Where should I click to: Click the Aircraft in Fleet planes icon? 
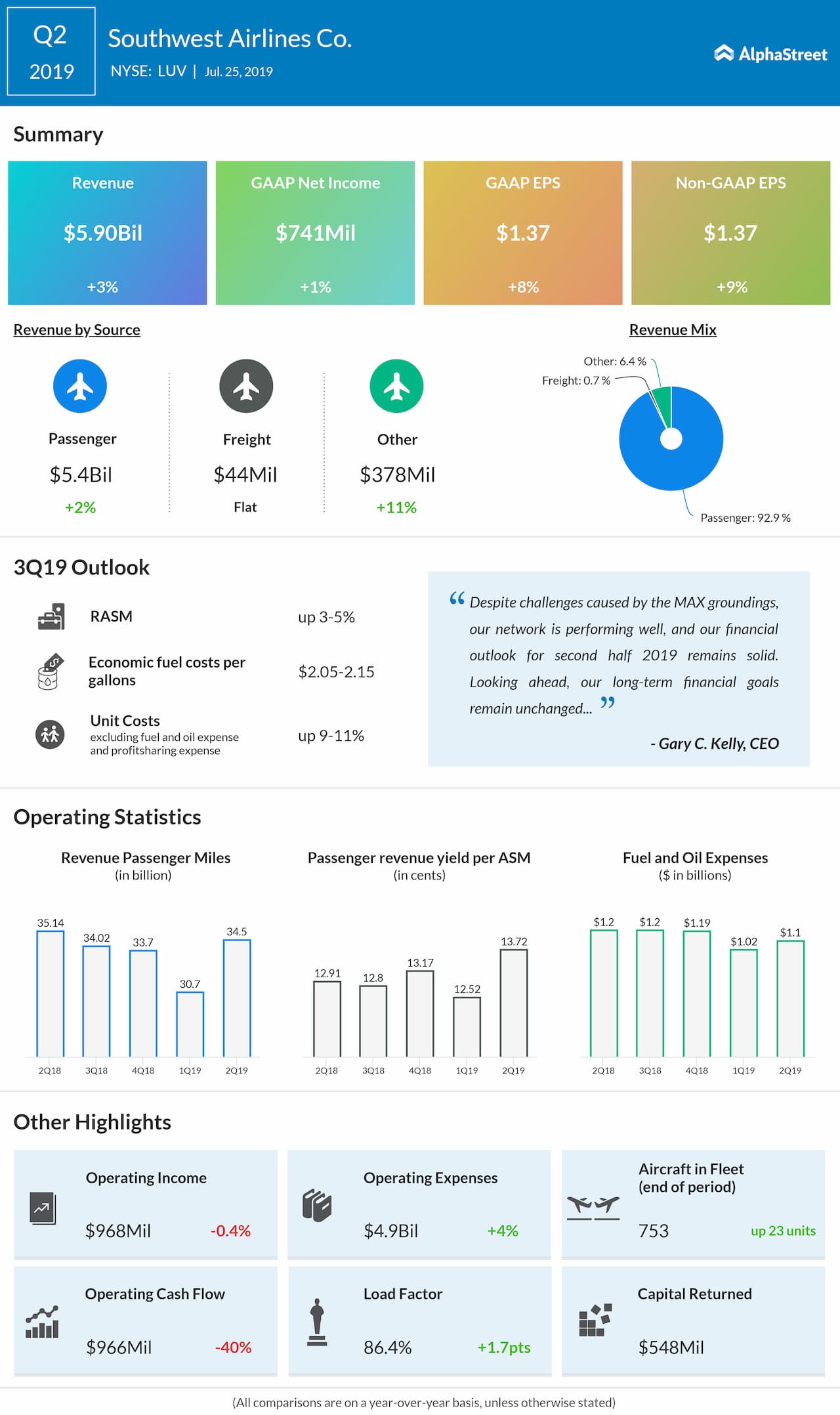click(593, 1208)
